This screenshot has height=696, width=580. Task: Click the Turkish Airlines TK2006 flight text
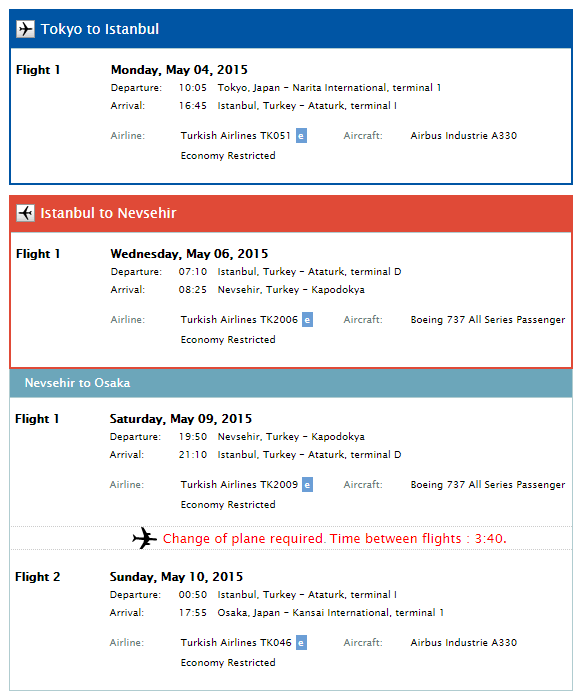(x=239, y=320)
